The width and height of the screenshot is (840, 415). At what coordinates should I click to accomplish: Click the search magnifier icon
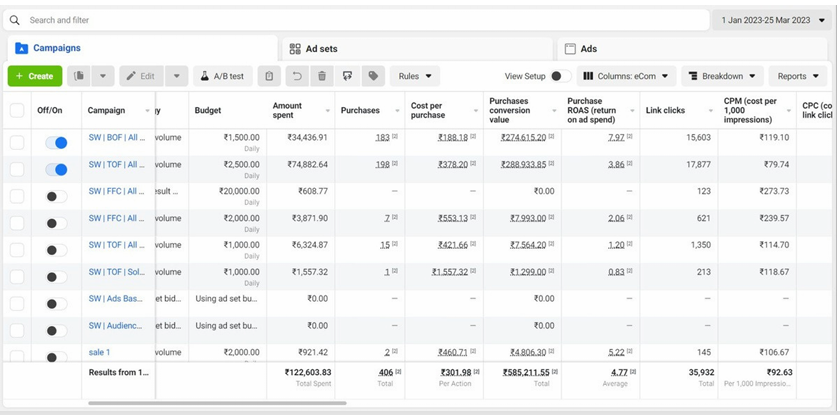pos(15,20)
